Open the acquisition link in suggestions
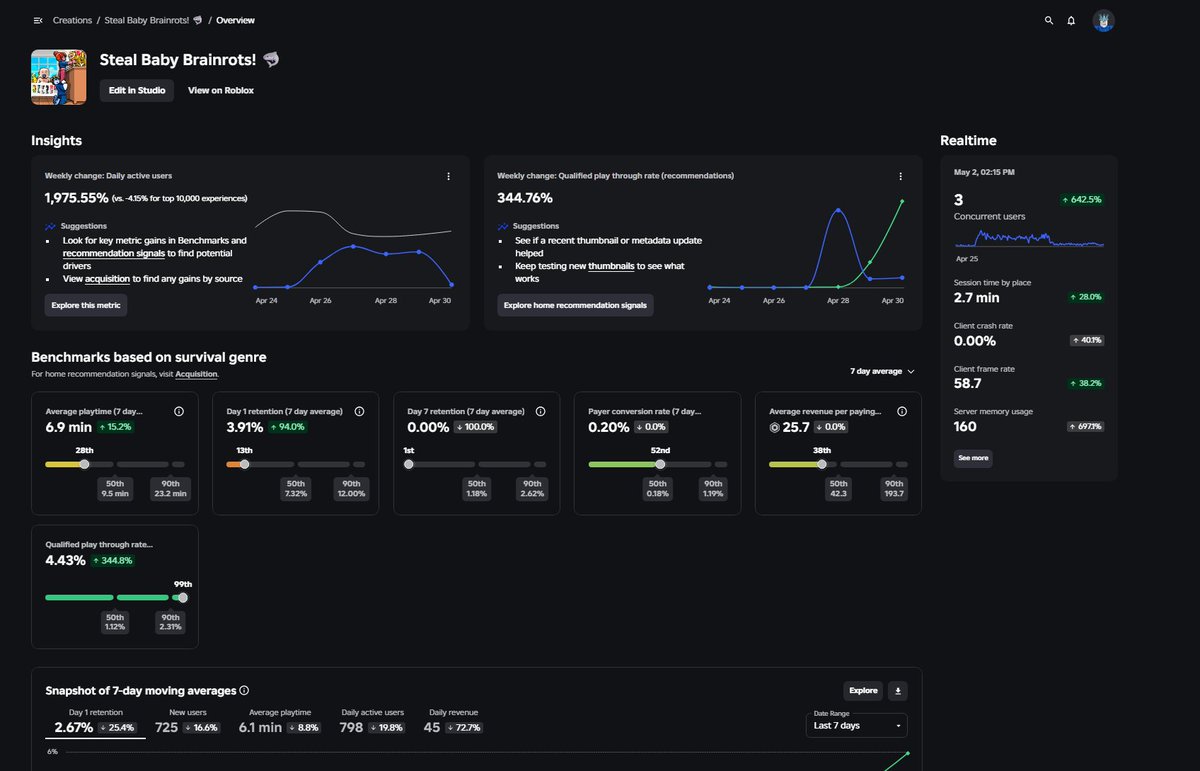 tap(108, 279)
